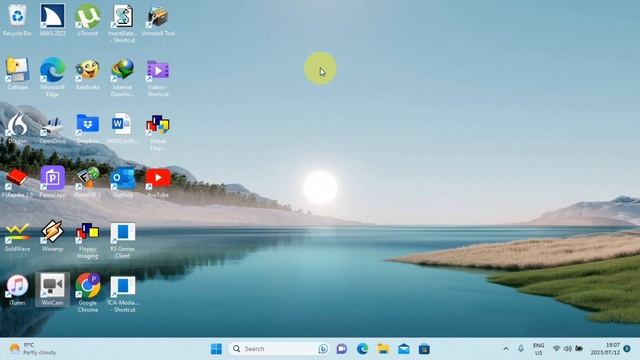Select the uTorrent desktop shortcut
Screen dimensions: 640x360
[x=88, y=20]
